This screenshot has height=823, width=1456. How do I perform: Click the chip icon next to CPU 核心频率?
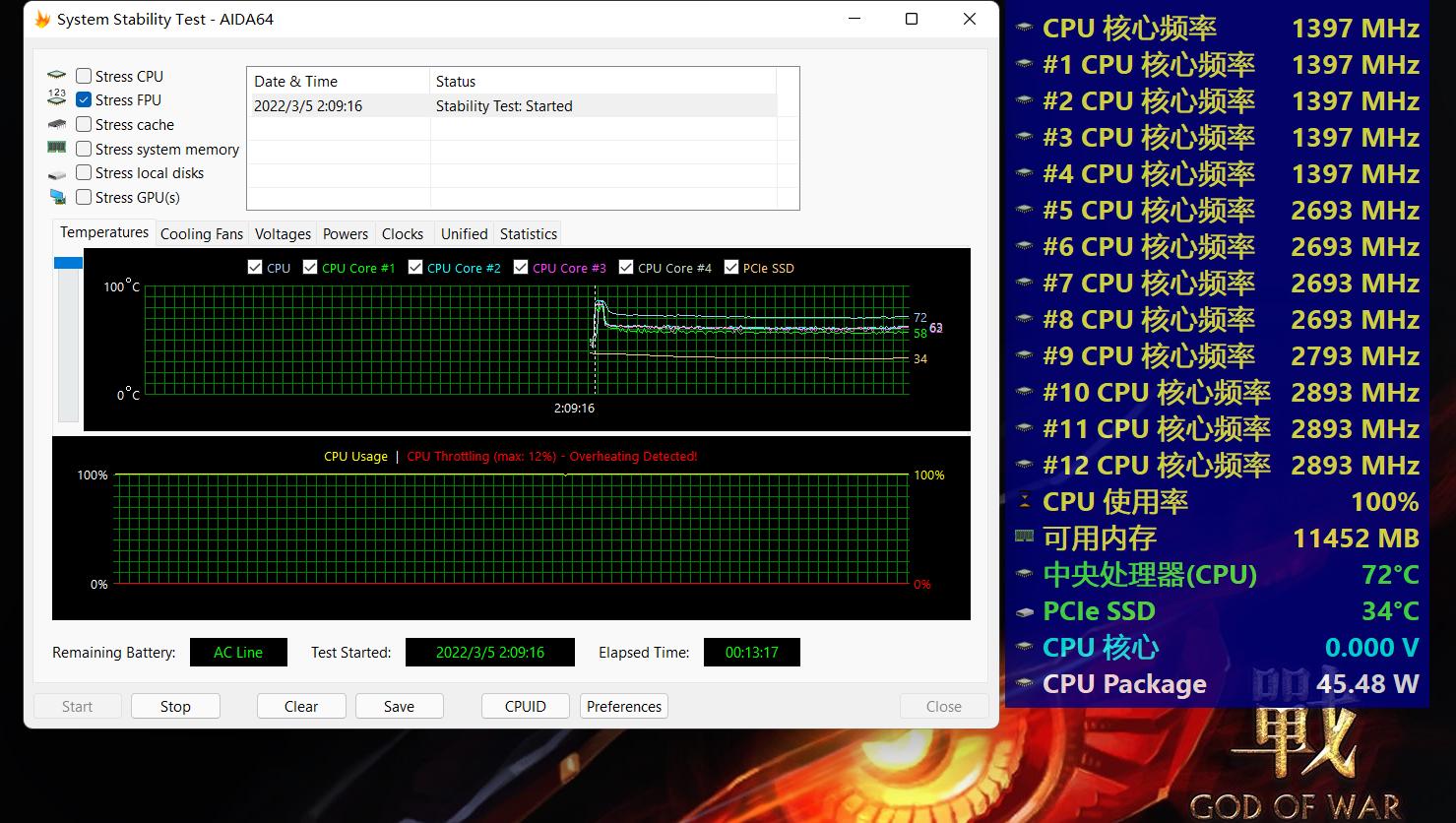click(1025, 29)
